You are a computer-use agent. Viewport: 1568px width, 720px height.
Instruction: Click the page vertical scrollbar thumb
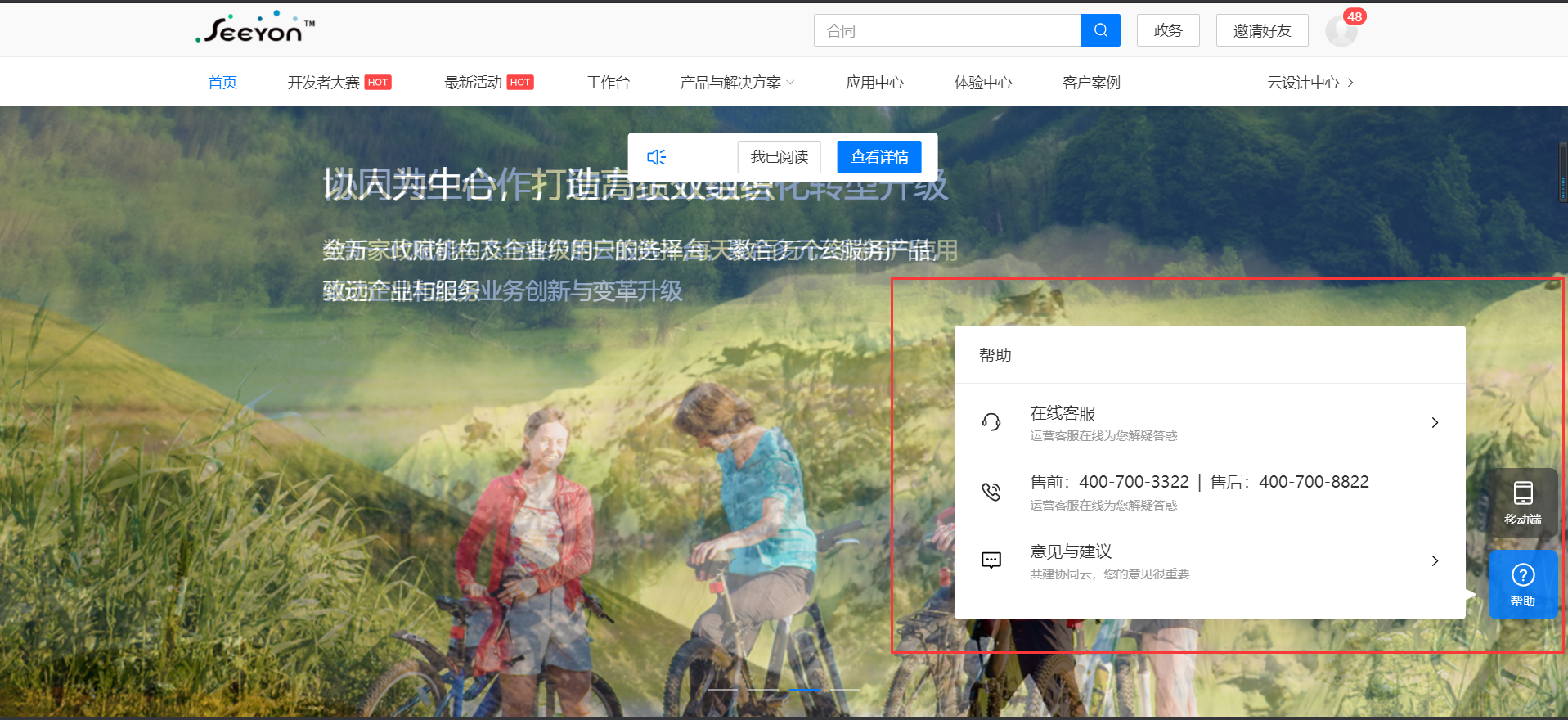click(1563, 172)
